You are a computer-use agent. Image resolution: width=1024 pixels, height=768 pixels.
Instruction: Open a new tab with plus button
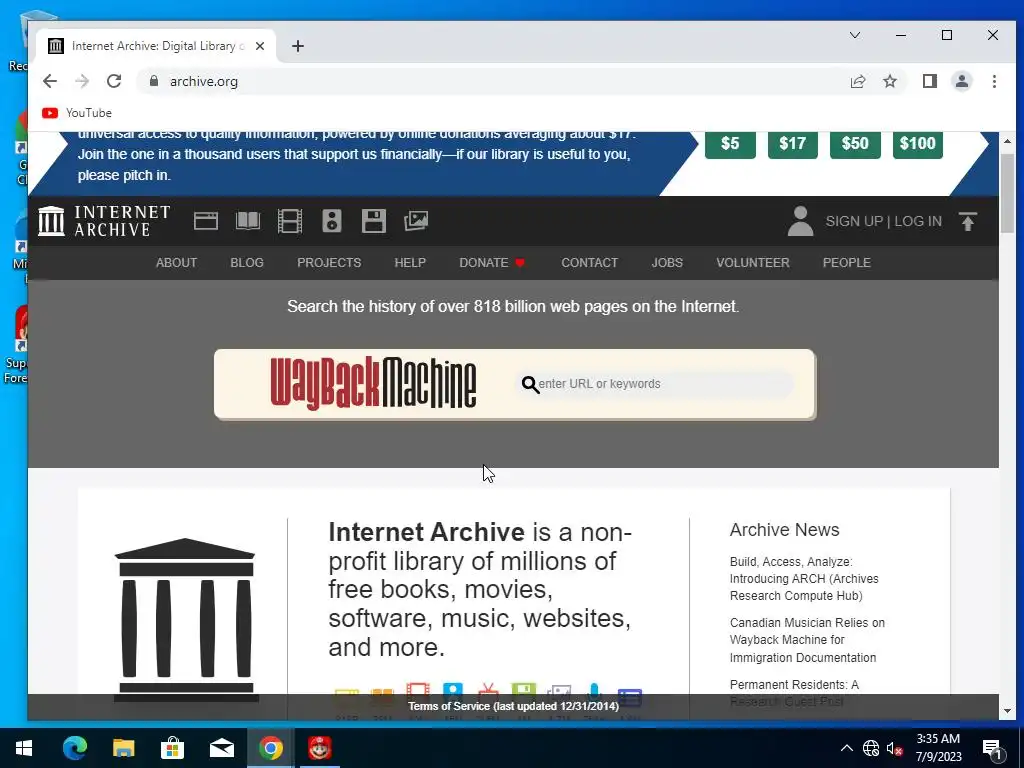tap(298, 46)
